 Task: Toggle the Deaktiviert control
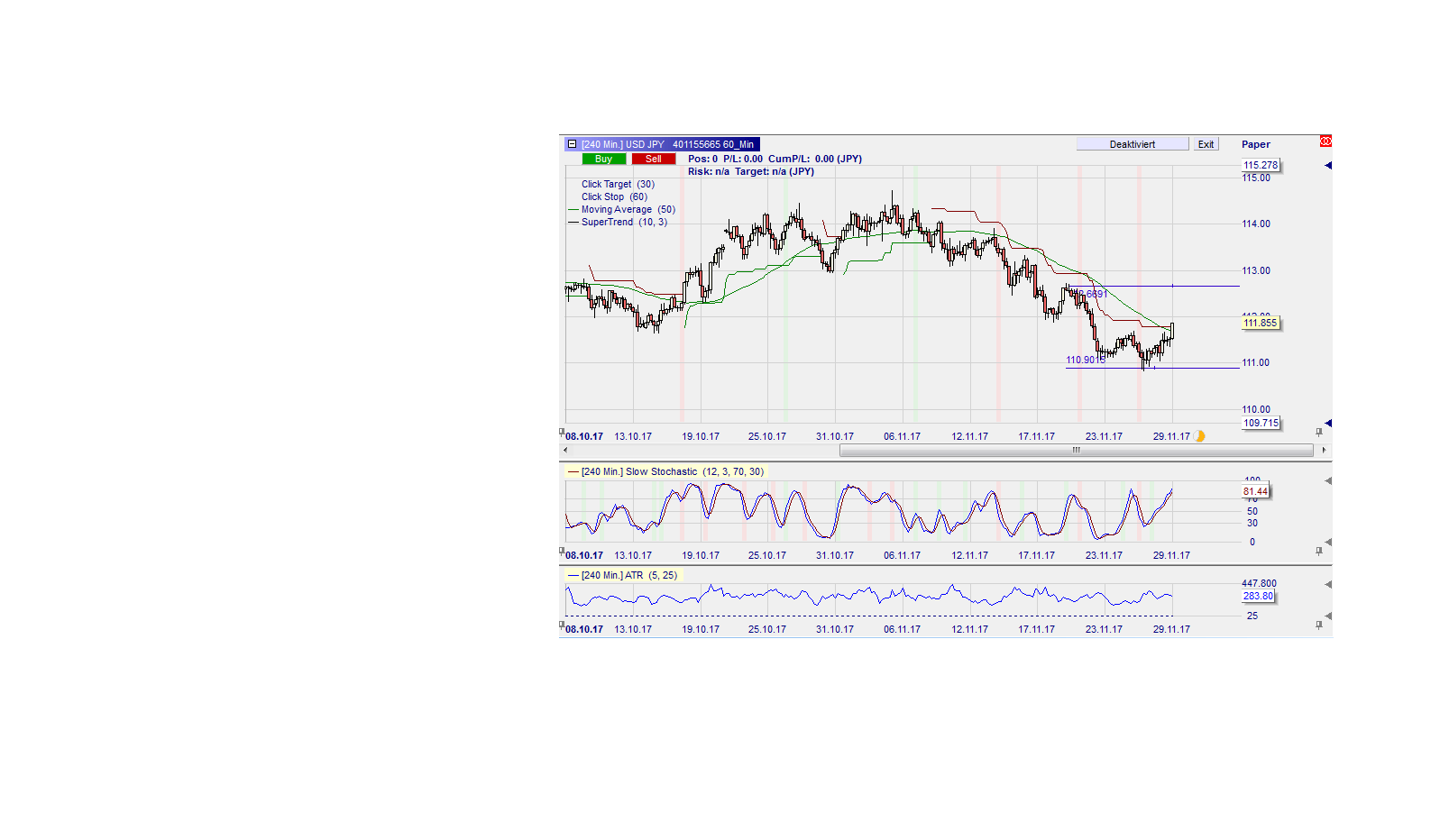1133,143
